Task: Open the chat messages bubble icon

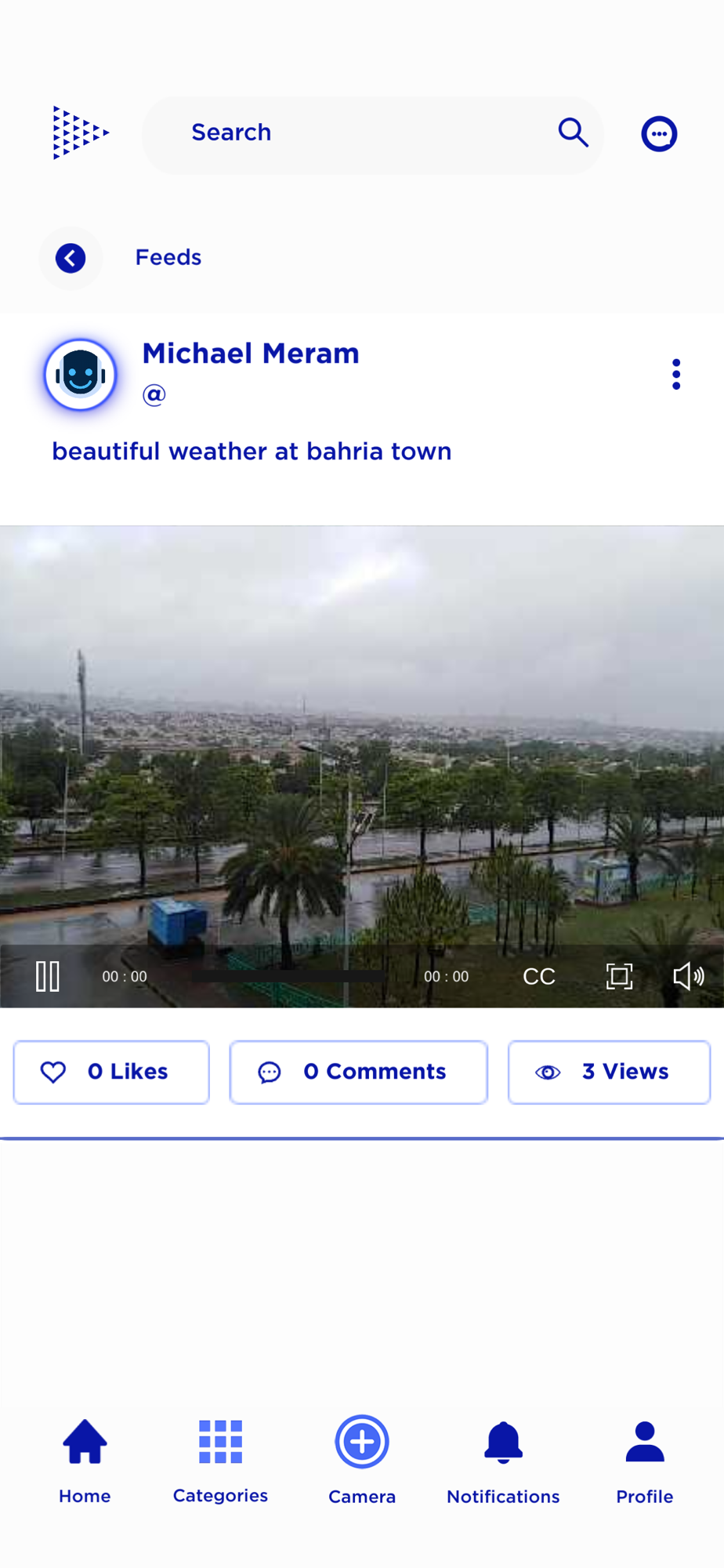Action: 659,133
